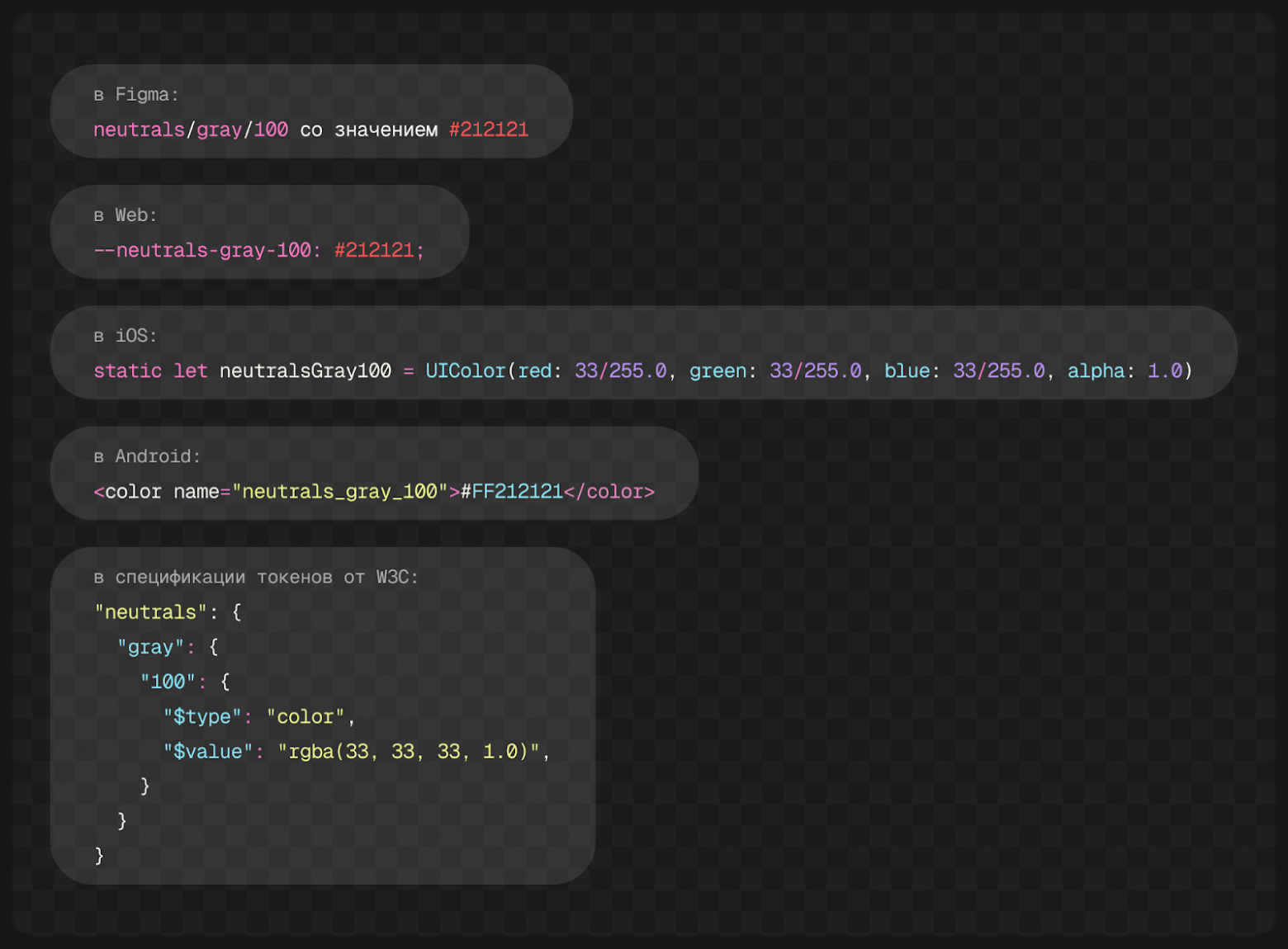Click the "в iOS:" comment label
Screen dimensions: 1288x949
pyautogui.click(x=125, y=336)
